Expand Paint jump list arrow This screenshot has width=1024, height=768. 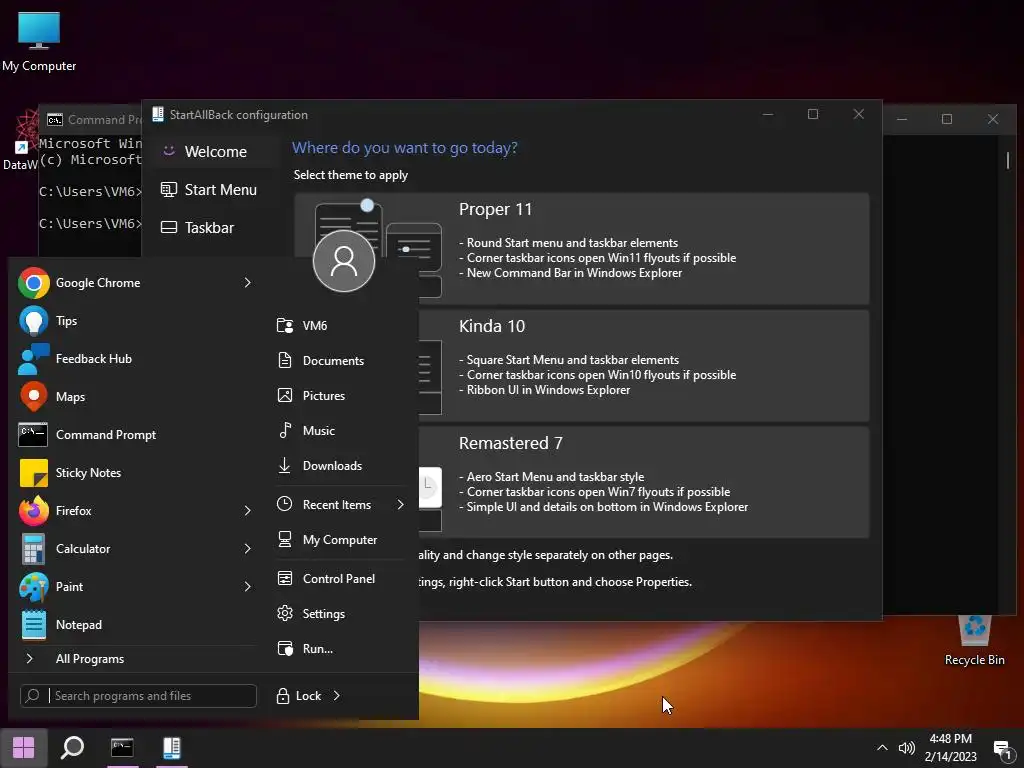coord(248,586)
